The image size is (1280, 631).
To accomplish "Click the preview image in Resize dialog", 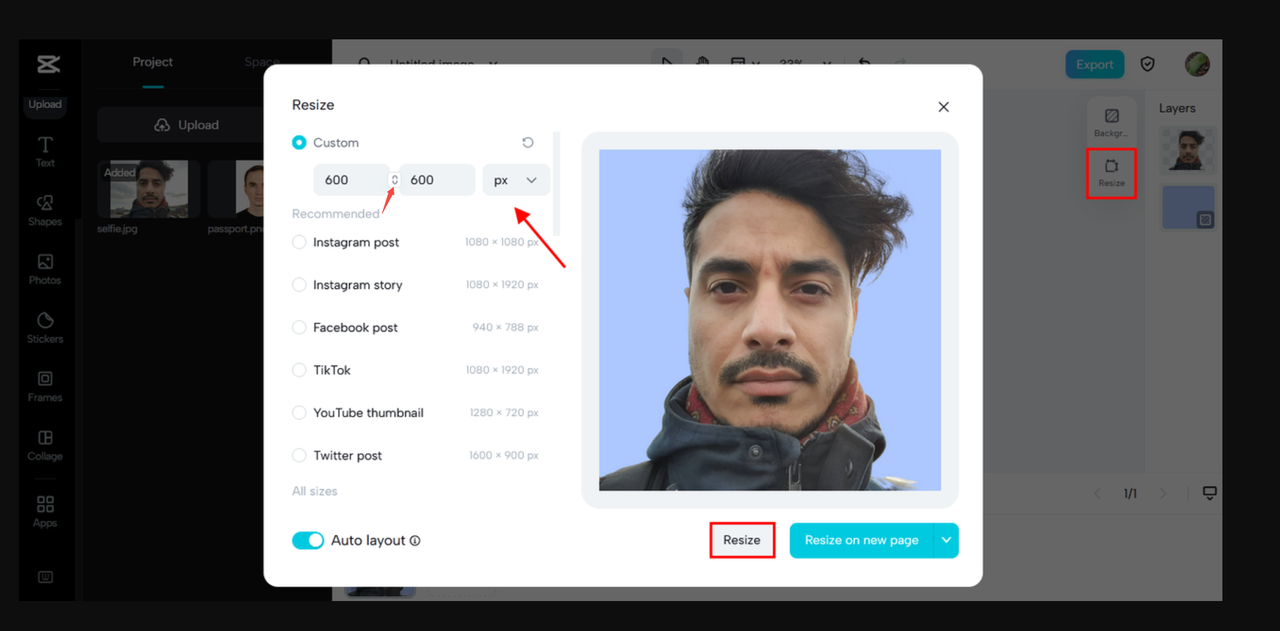I will click(770, 320).
